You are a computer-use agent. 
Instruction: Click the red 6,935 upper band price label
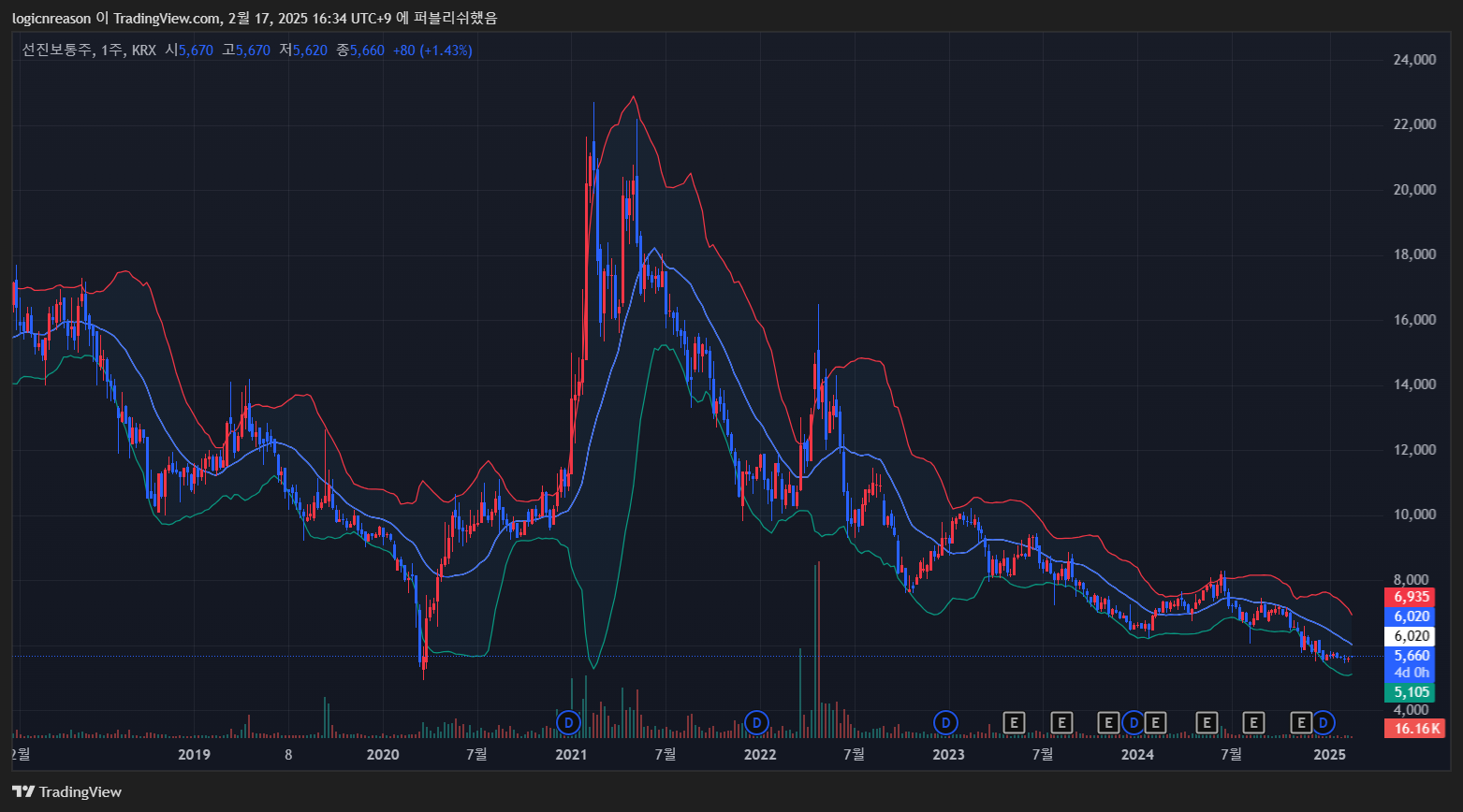coord(1412,597)
